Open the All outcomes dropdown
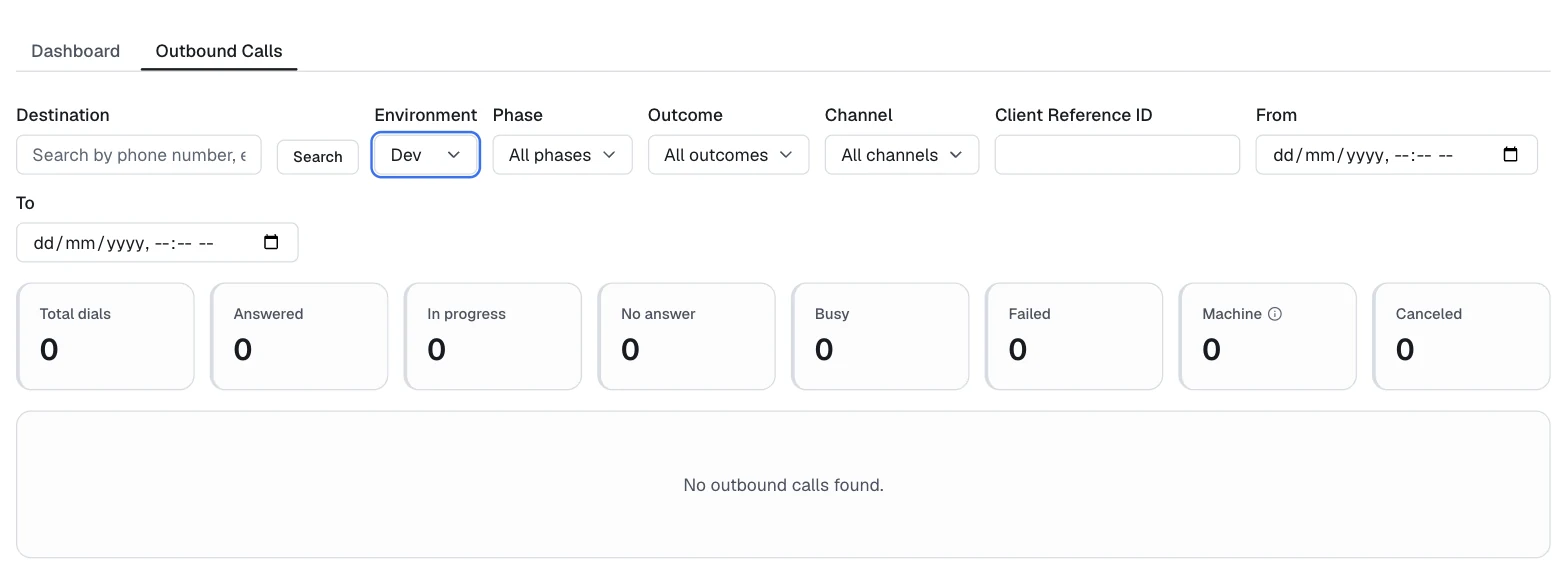Viewport: 1567px width, 573px height. [x=728, y=155]
